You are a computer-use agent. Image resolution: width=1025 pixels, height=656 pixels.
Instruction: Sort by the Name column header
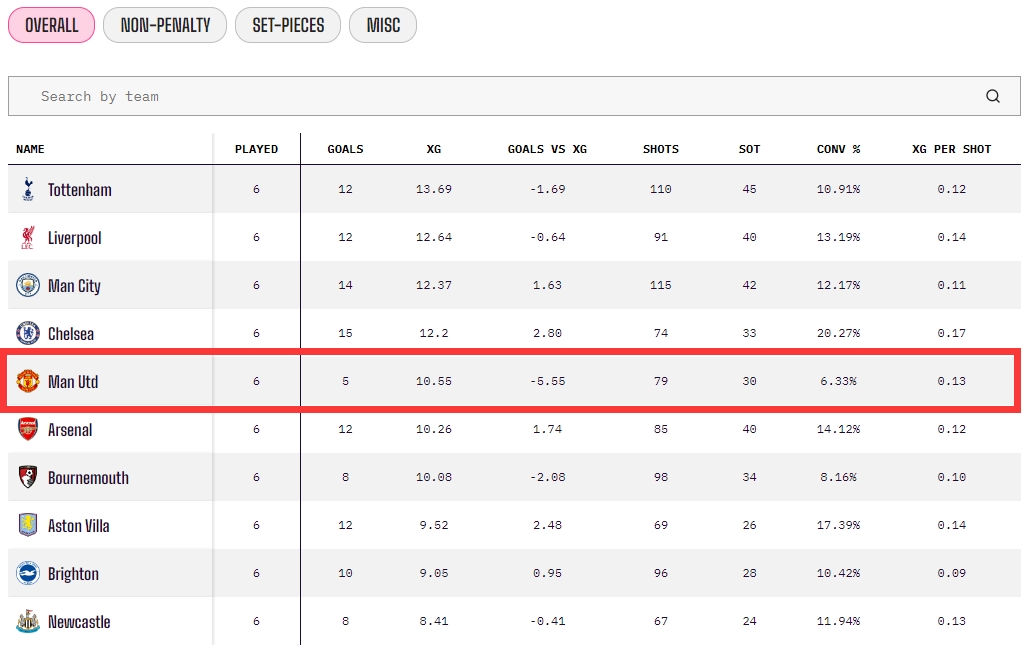click(30, 149)
